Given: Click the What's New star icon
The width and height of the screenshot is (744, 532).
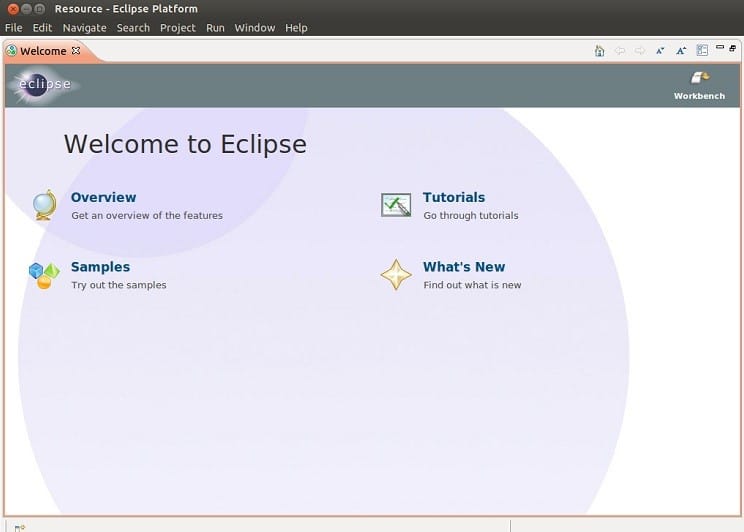Looking at the screenshot, I should (396, 274).
